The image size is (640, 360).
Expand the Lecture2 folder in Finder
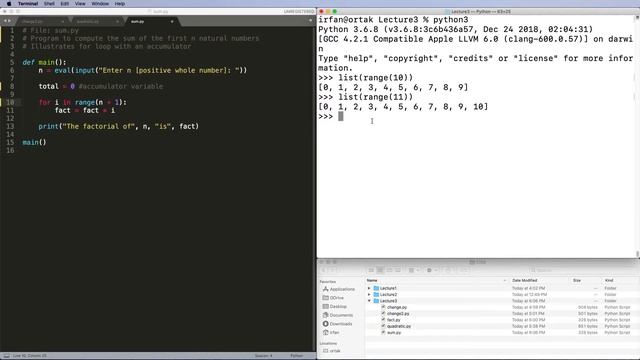tap(369, 295)
